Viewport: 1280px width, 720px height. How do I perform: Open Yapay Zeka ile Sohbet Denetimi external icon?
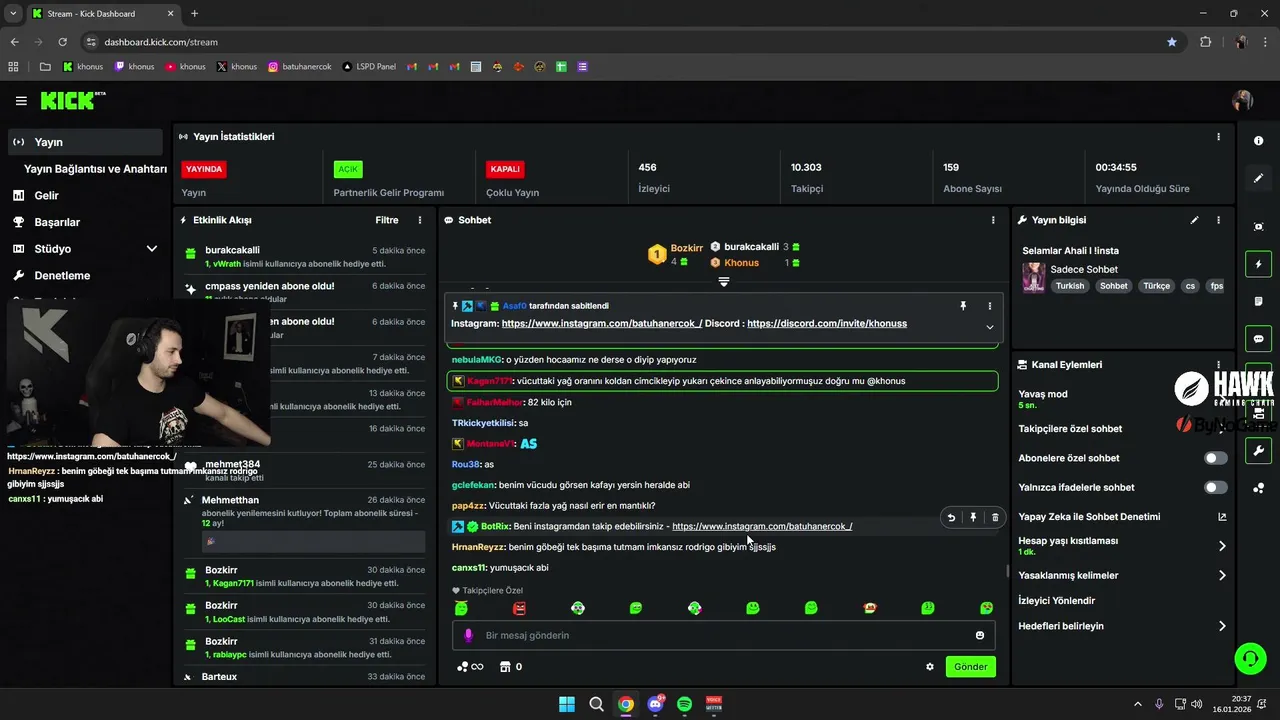tap(1222, 517)
